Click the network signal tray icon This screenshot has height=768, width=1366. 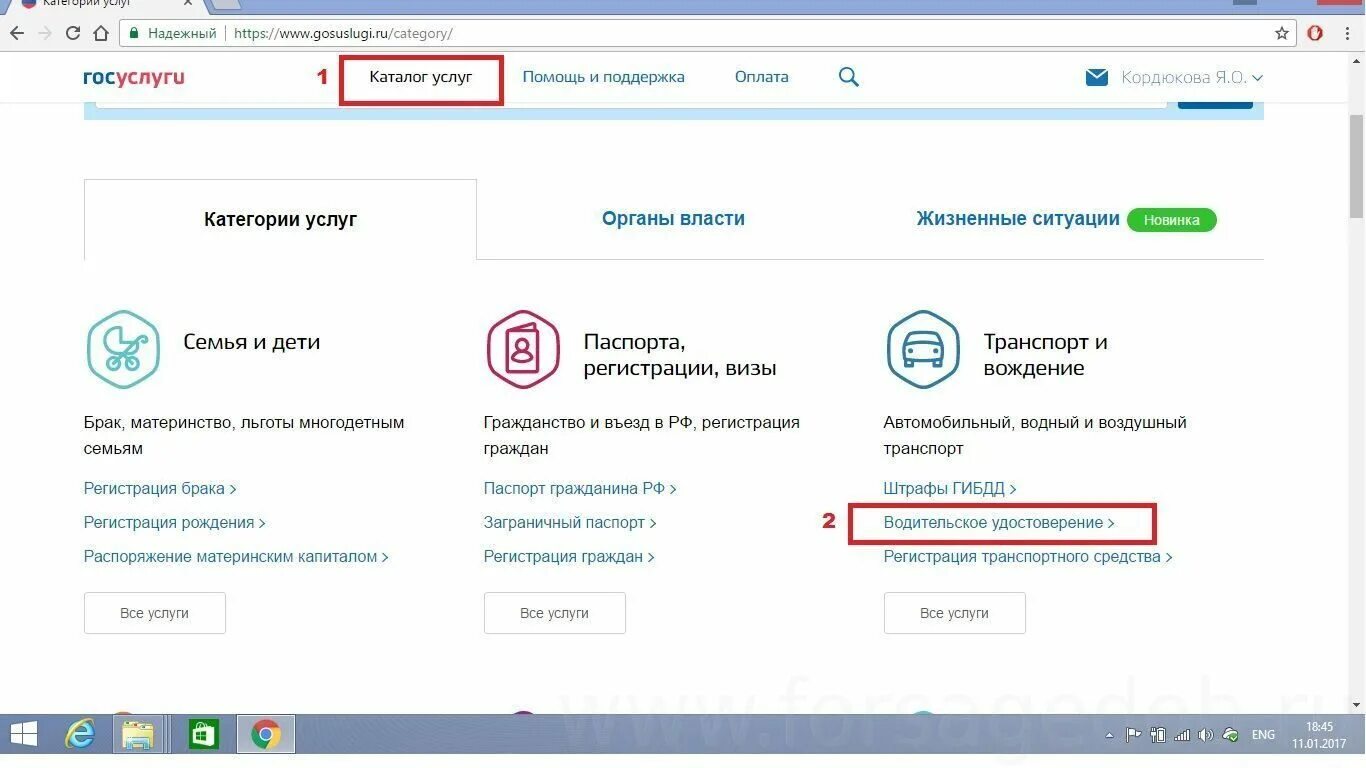click(1182, 735)
